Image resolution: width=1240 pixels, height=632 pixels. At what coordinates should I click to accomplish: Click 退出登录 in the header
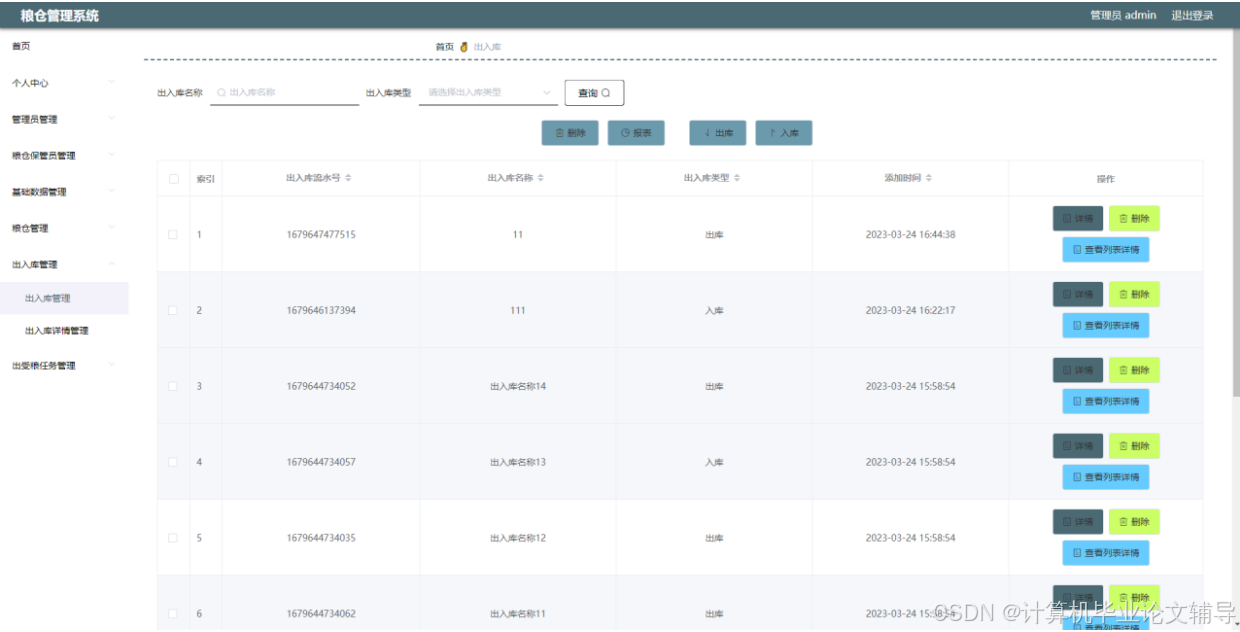[x=1192, y=15]
